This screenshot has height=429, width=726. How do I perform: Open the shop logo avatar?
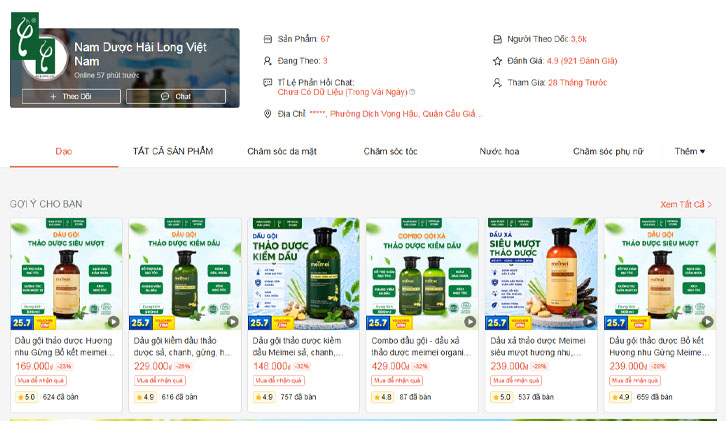pyautogui.click(x=45, y=58)
